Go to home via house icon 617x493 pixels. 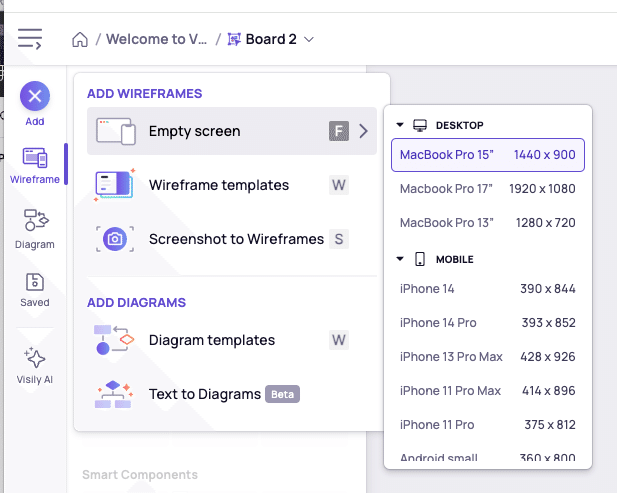point(80,39)
